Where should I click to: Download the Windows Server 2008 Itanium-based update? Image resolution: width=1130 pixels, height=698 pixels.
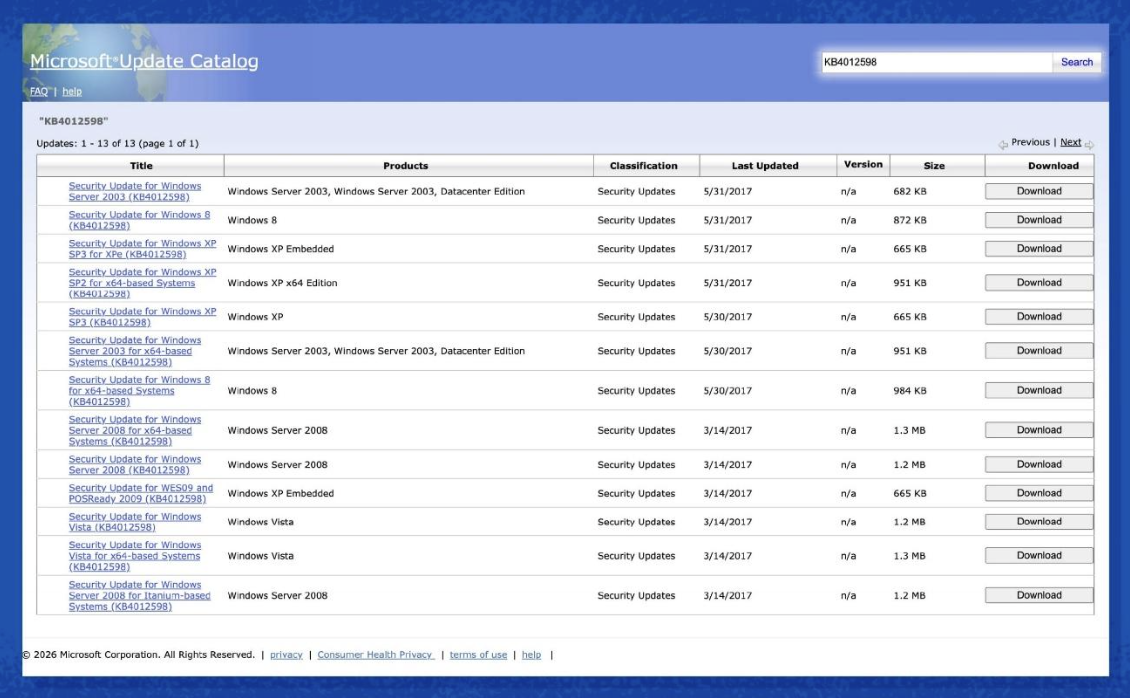point(1038,595)
